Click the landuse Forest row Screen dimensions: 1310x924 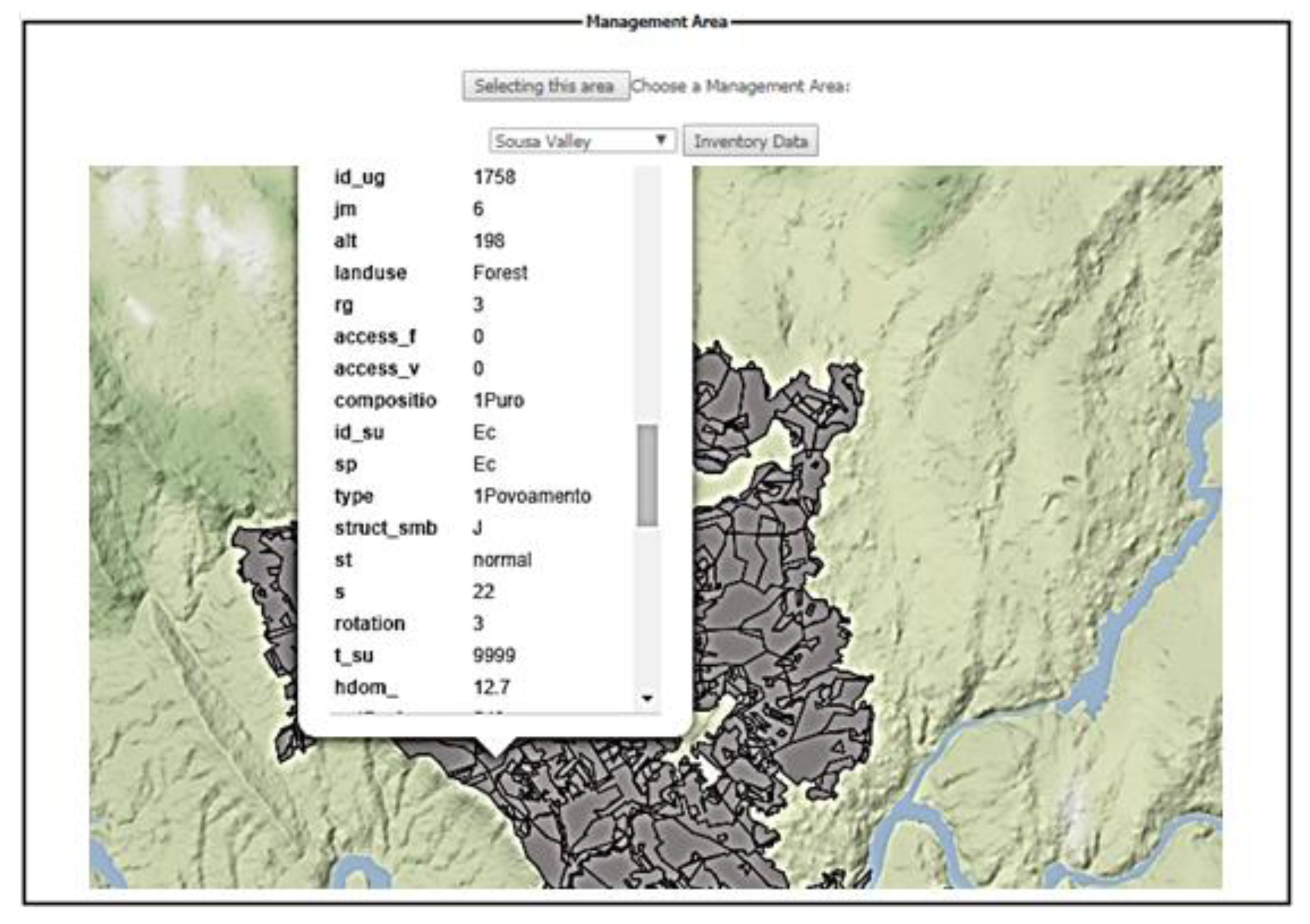(500, 273)
